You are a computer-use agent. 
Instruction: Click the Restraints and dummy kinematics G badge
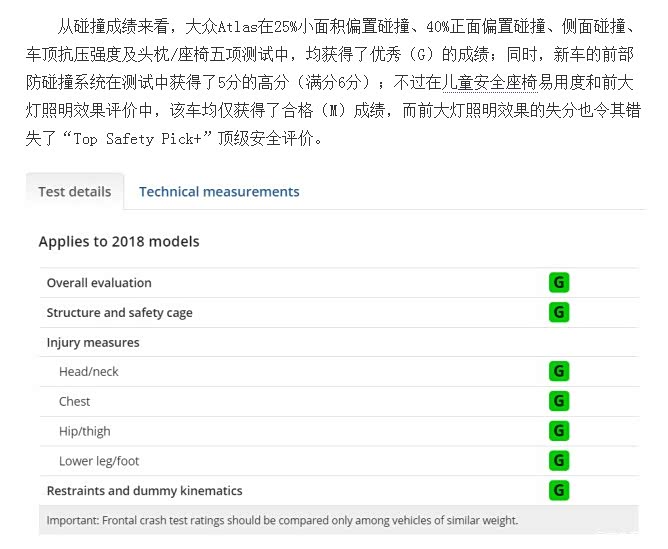[x=558, y=491]
